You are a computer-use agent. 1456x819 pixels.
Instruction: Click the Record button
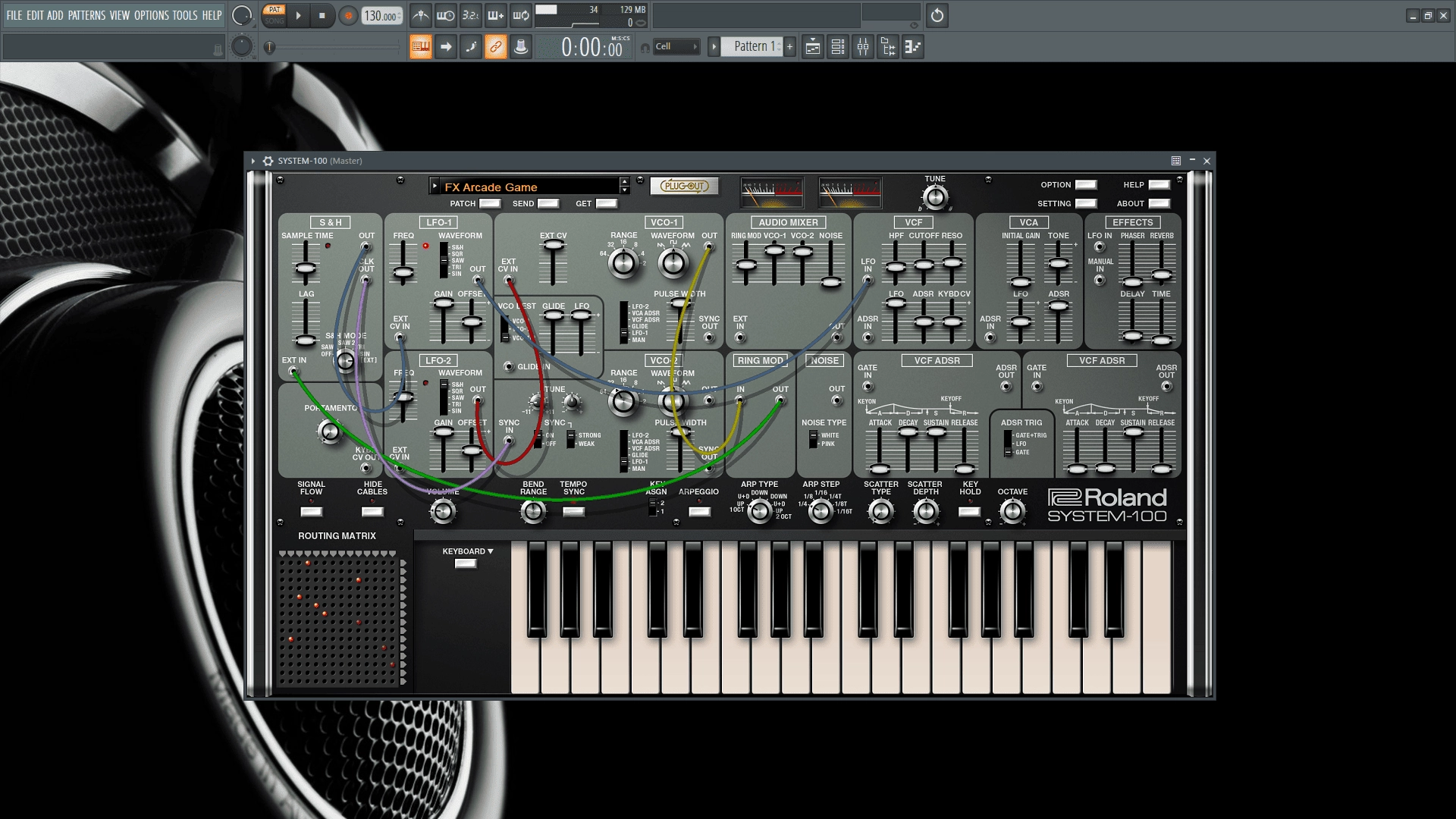[x=348, y=16]
